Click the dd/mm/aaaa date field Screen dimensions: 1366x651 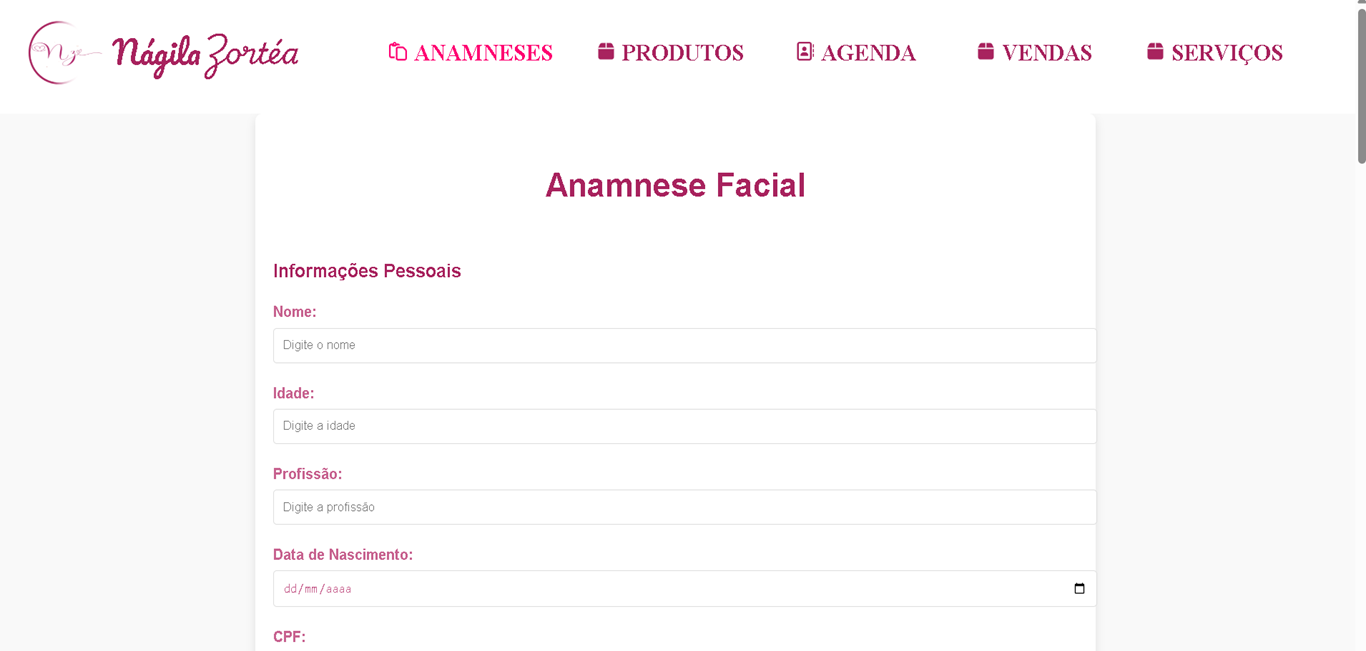pyautogui.click(x=684, y=589)
